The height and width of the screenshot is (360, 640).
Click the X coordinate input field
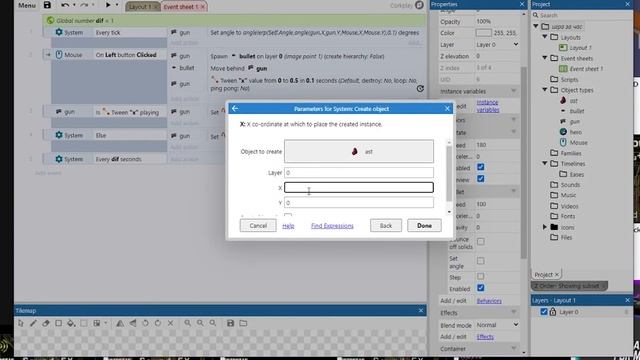359,187
